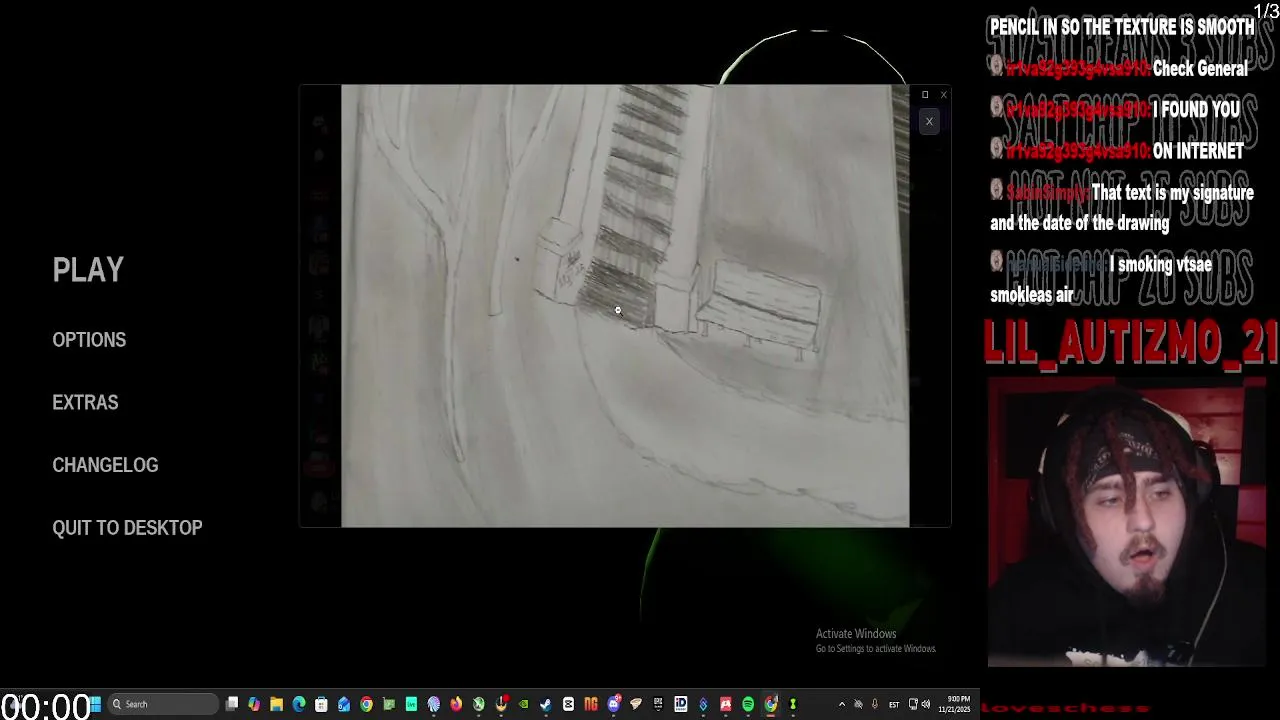This screenshot has width=1280, height=720.
Task: Open the NVIDIA app from taskbar
Action: click(x=523, y=704)
